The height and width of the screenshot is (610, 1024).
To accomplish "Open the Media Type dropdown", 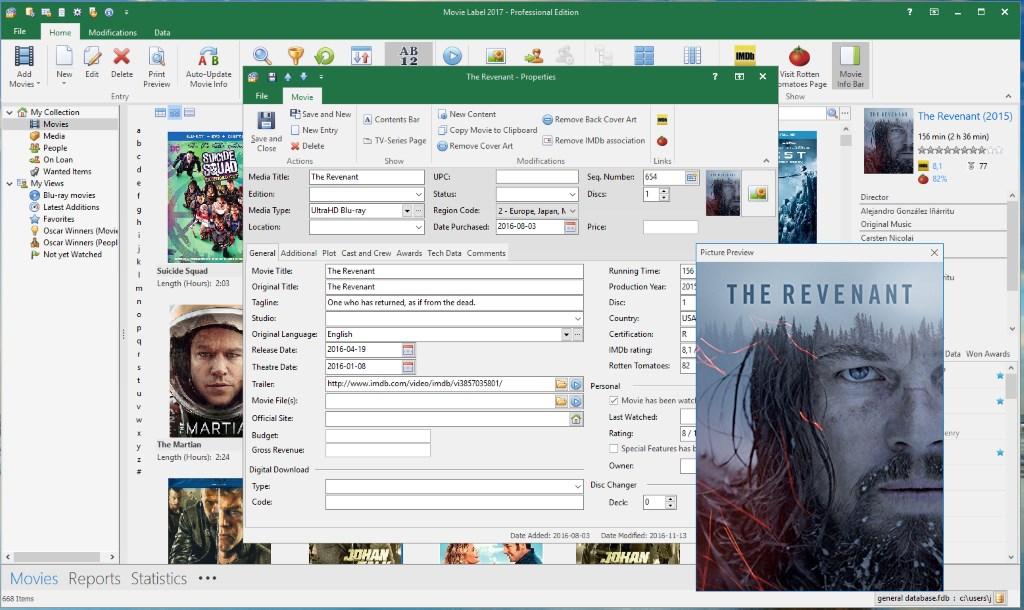I will pyautogui.click(x=407, y=211).
